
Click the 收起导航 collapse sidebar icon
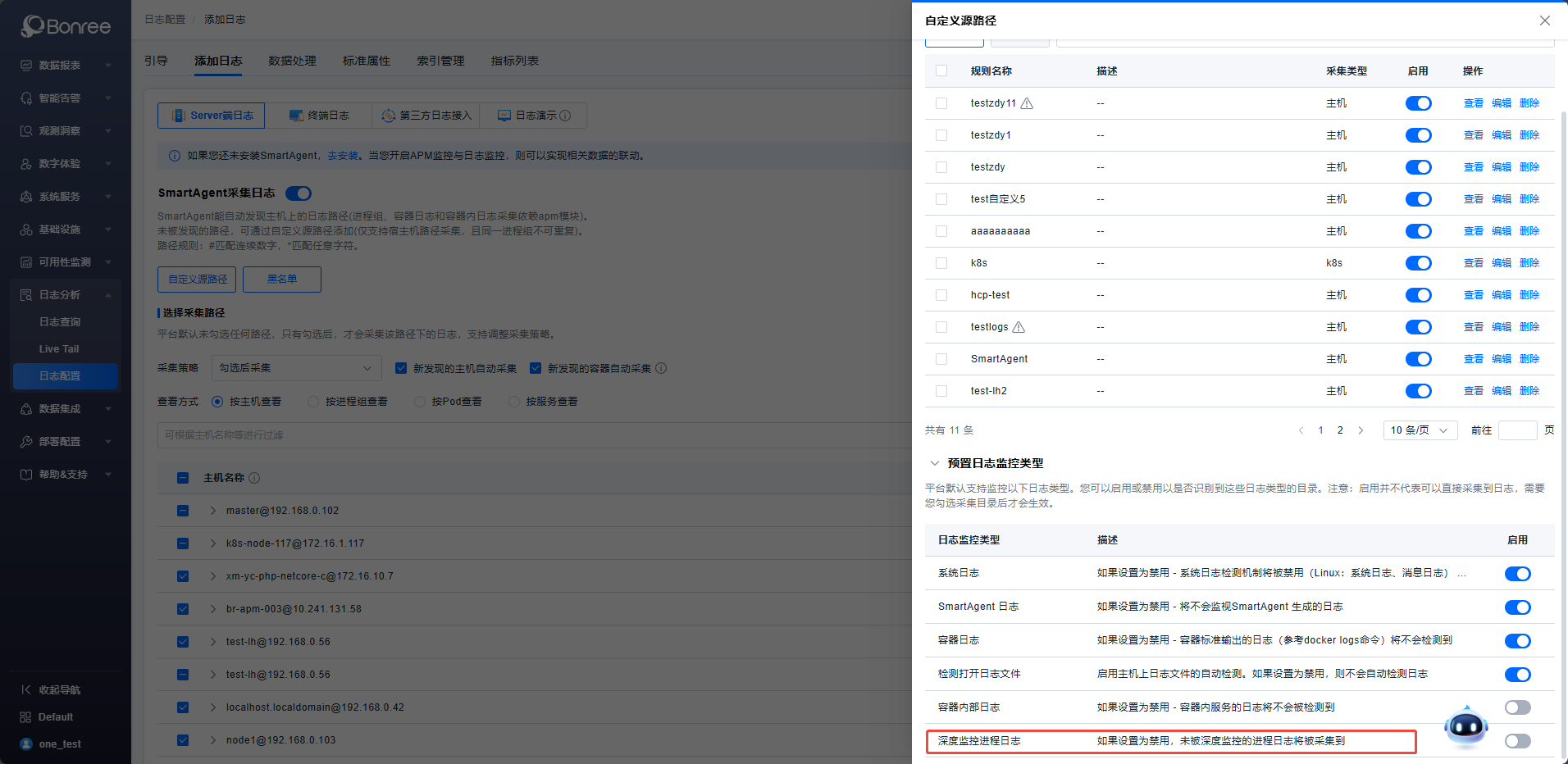pos(26,689)
